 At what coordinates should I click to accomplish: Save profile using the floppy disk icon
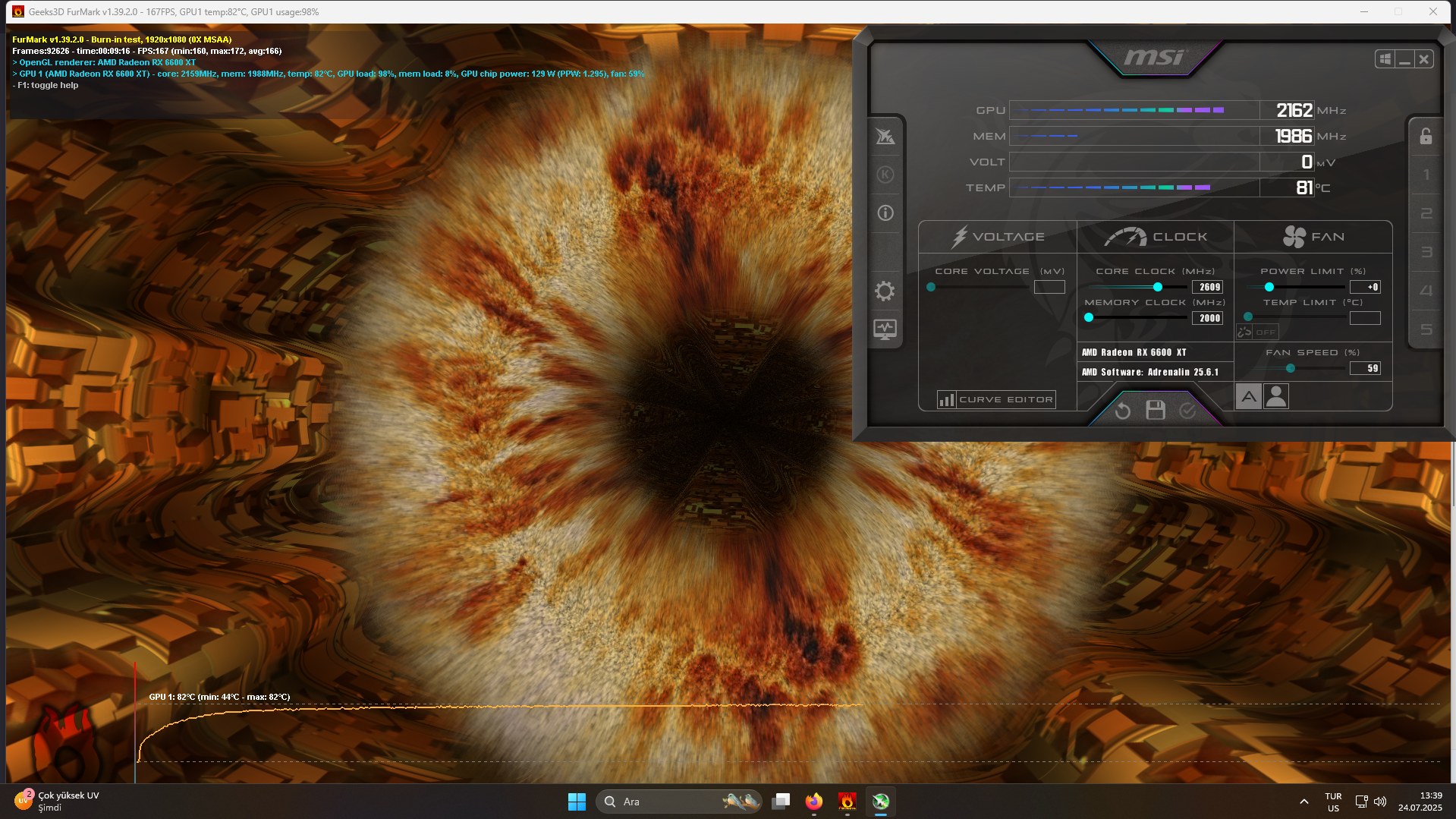1156,411
